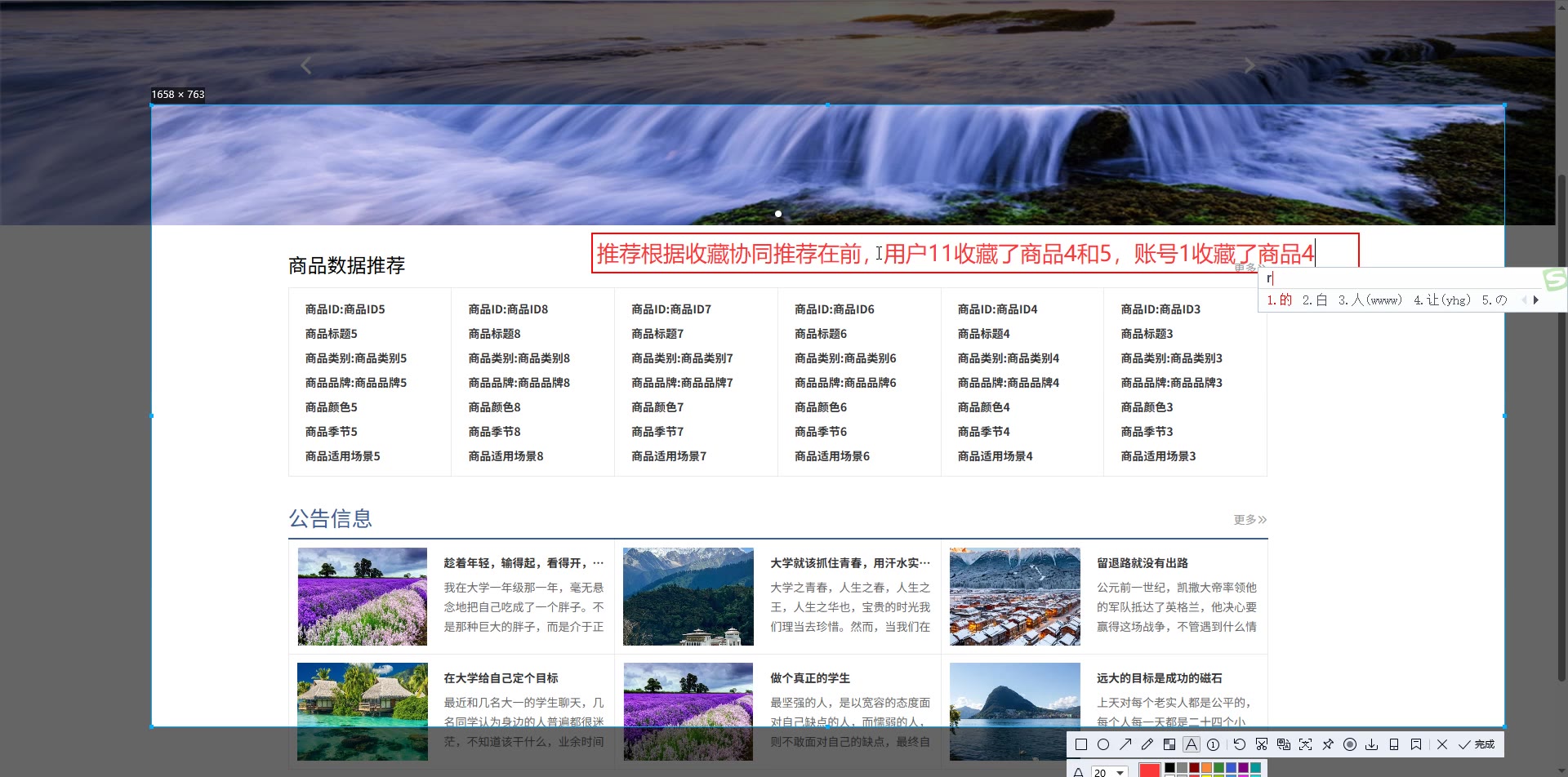Viewport: 1568px width, 777px height.
Task: Choose IME candidate 3 人
Action: click(x=1370, y=300)
